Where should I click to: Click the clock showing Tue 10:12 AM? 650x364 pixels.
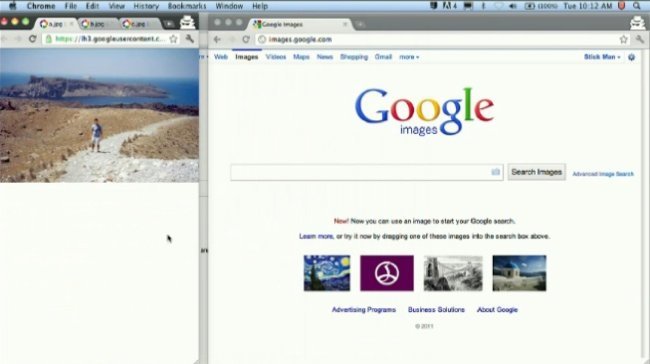tap(587, 6)
